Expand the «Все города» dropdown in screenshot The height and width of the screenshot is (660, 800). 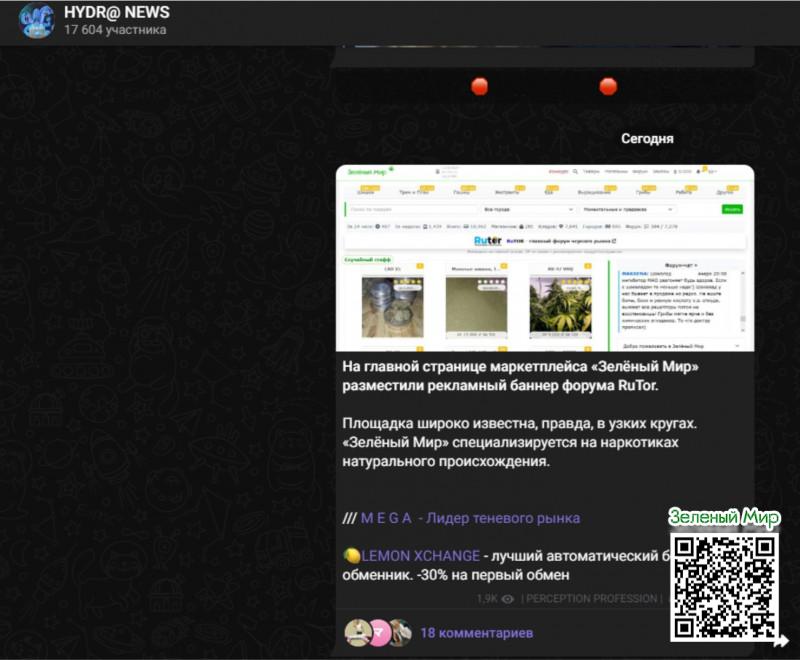(x=528, y=209)
